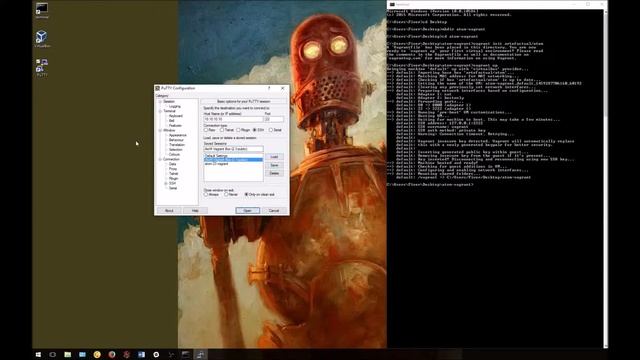Click the About button in PuTTY
Screen dimensions: 640x360
click(169, 211)
